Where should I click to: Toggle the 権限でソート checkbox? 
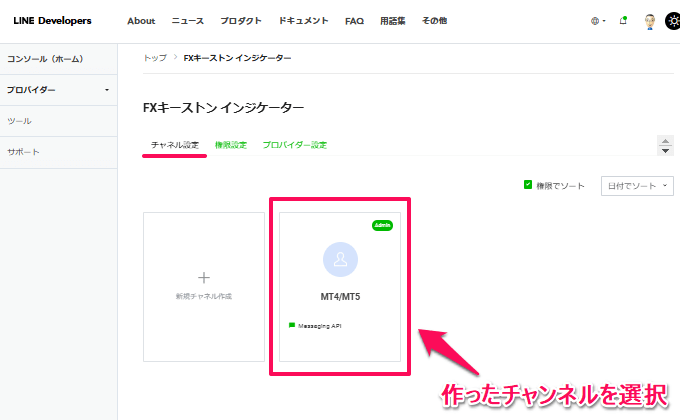tap(528, 185)
